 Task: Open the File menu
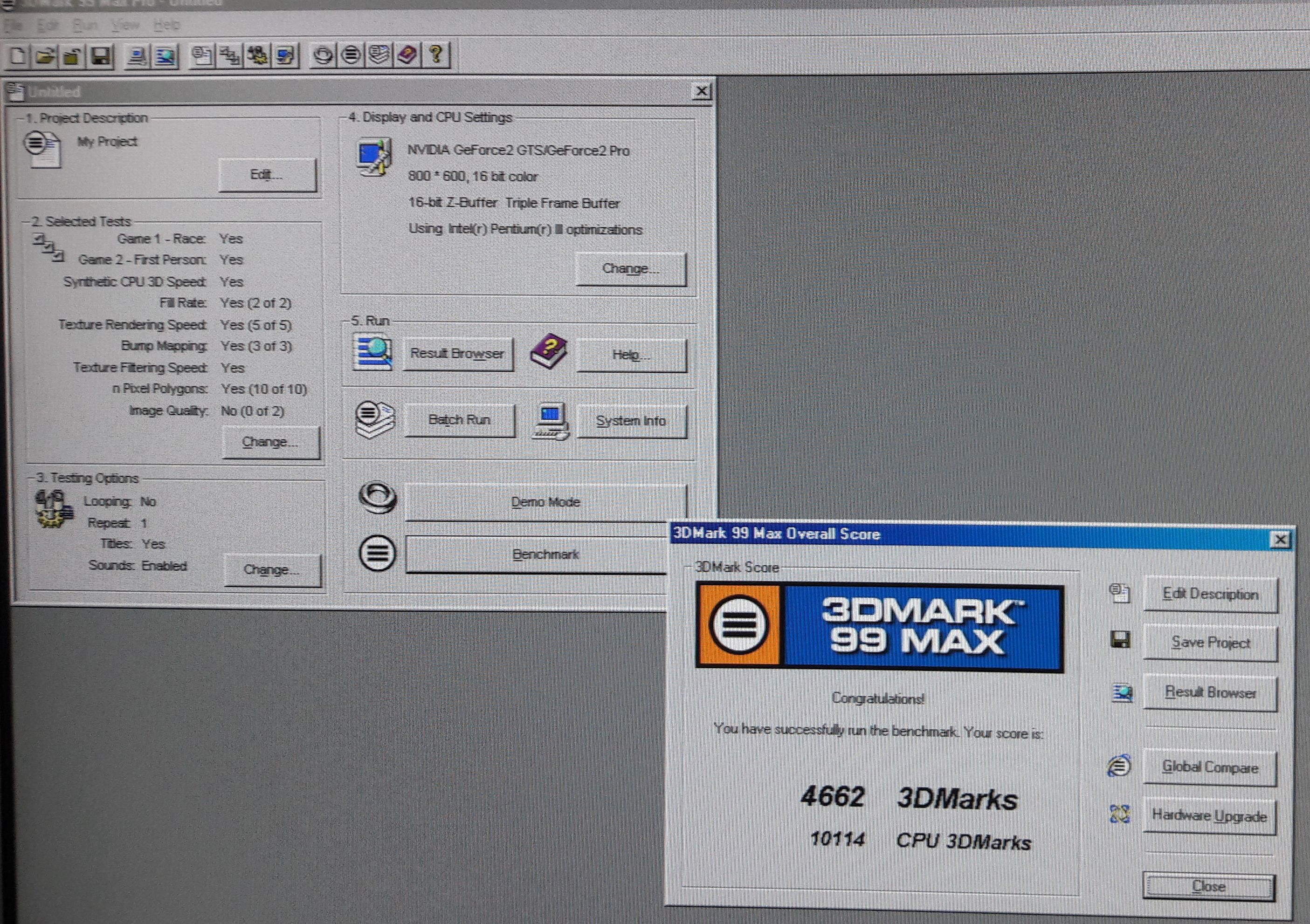coord(13,25)
